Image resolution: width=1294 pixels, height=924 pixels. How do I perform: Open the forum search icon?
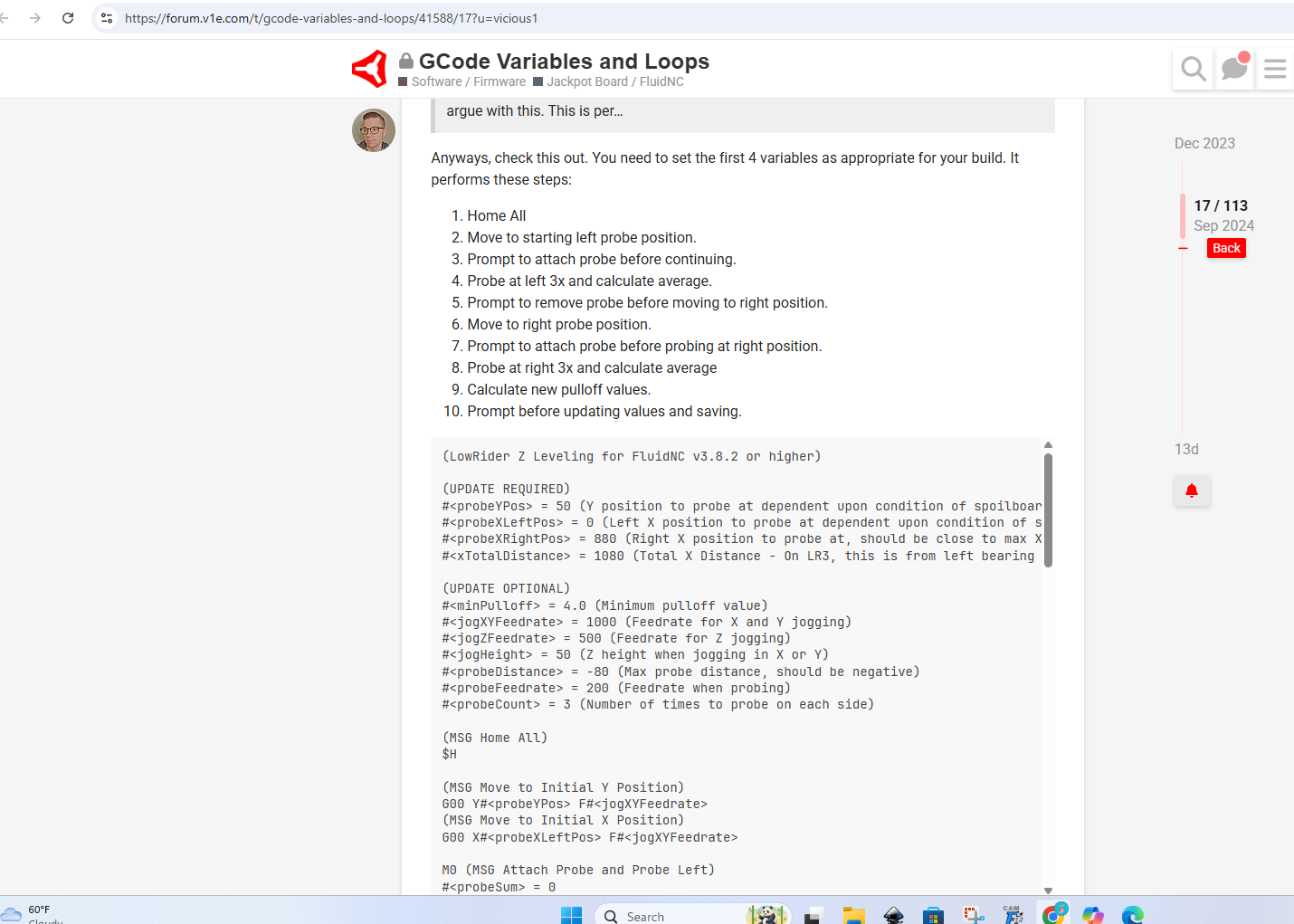(1193, 69)
